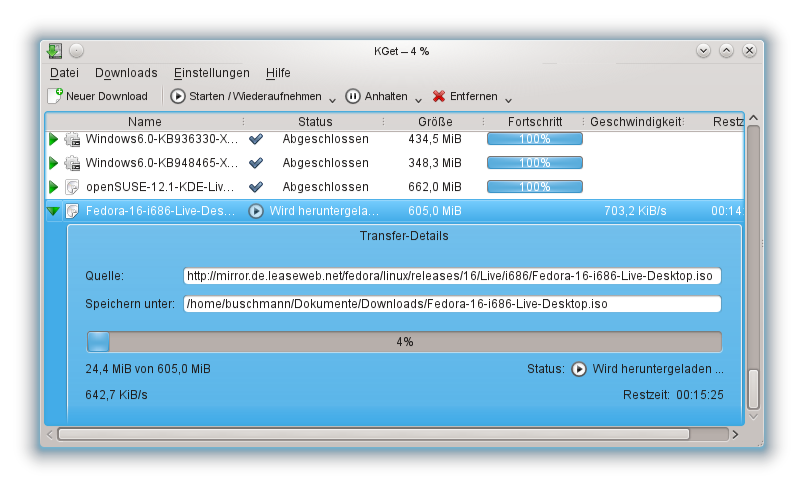Select the Fedora-16-i686-Live-Des... download name

pyautogui.click(x=160, y=211)
